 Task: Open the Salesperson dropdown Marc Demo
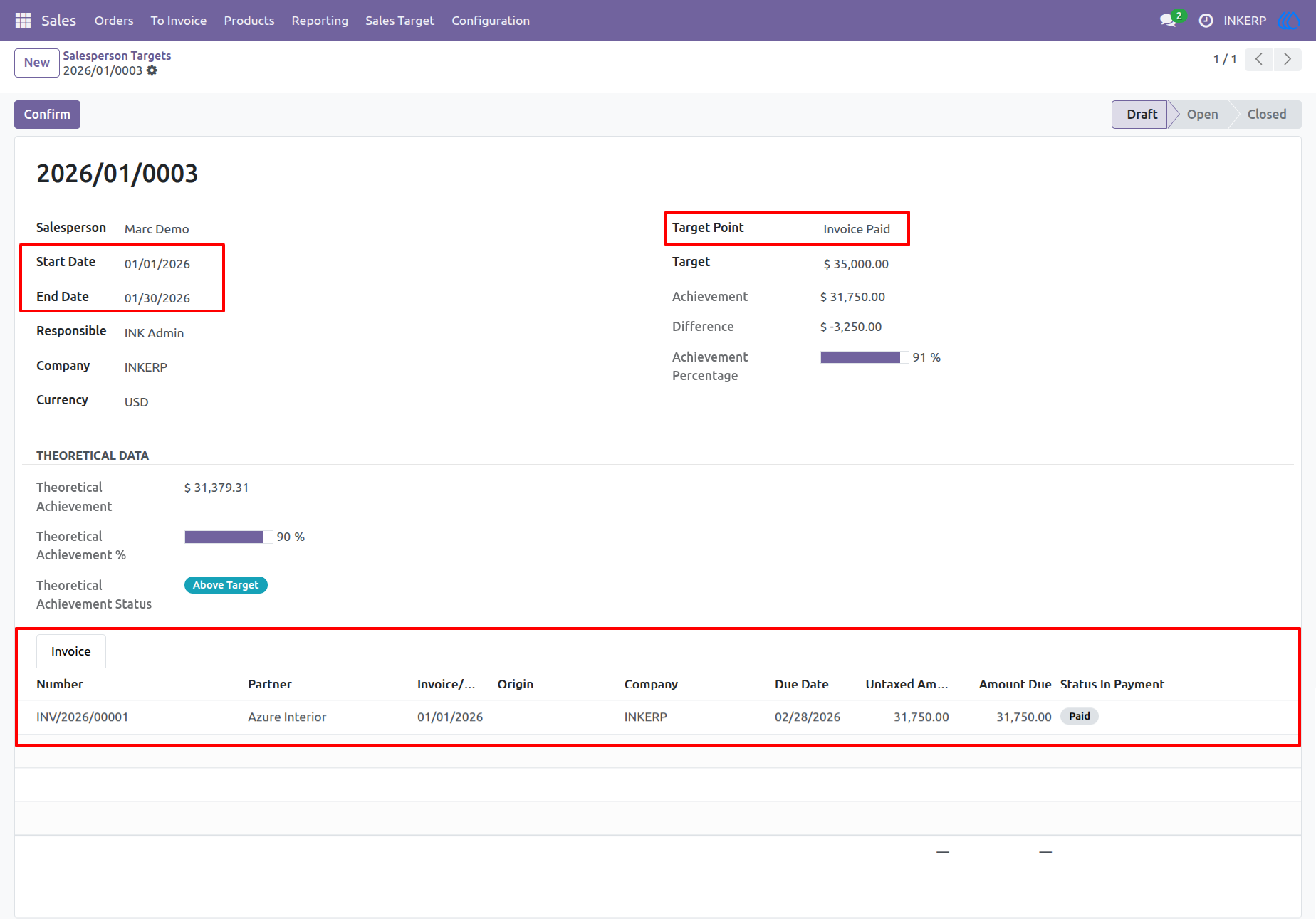tap(157, 229)
